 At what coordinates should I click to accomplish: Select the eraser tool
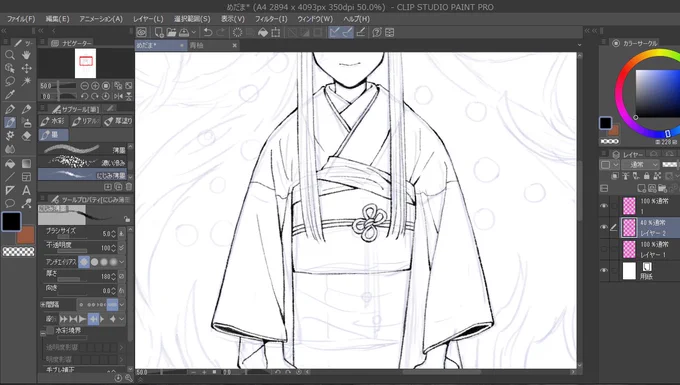pos(26,136)
